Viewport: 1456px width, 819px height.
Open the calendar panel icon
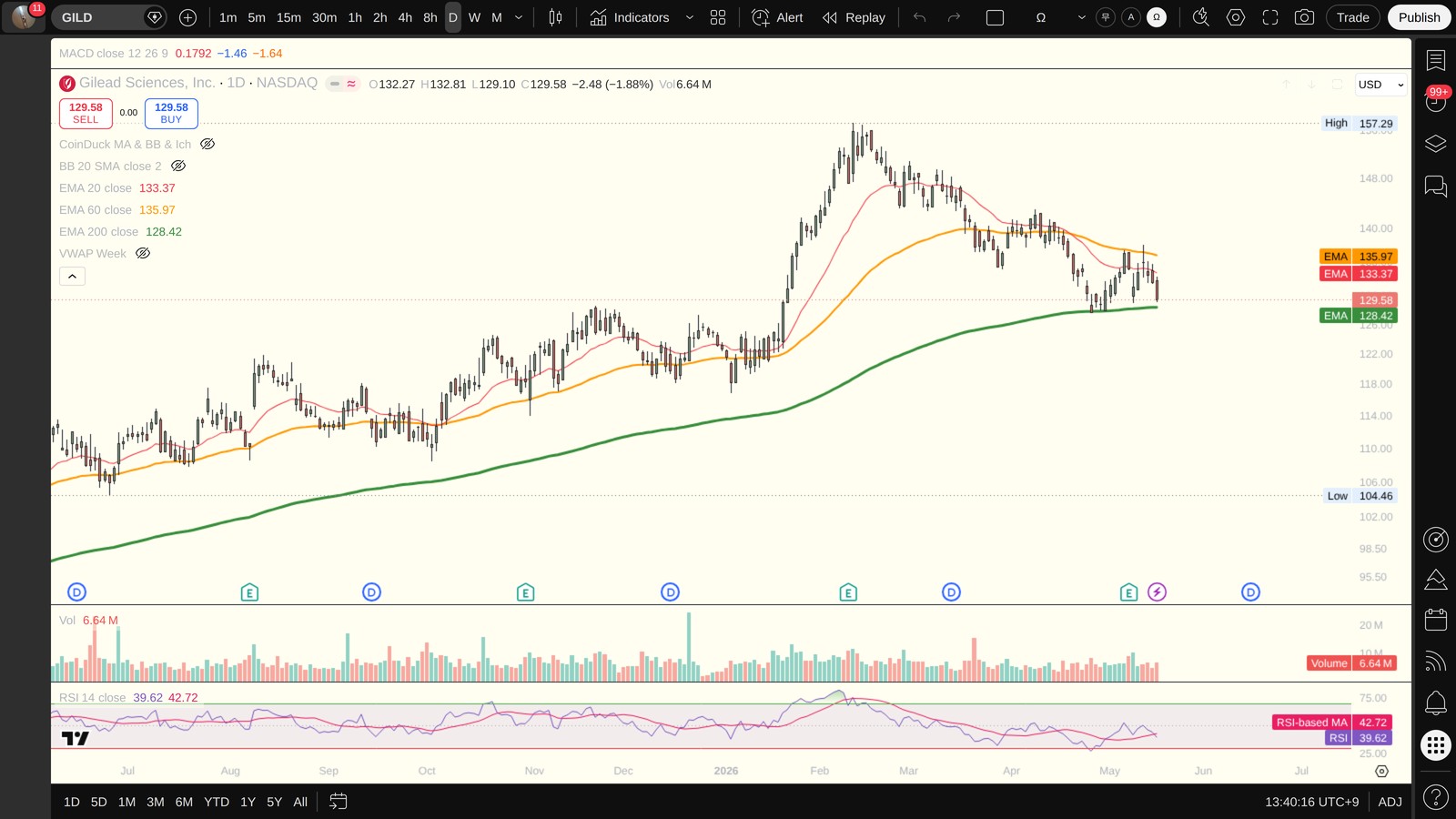1436,620
